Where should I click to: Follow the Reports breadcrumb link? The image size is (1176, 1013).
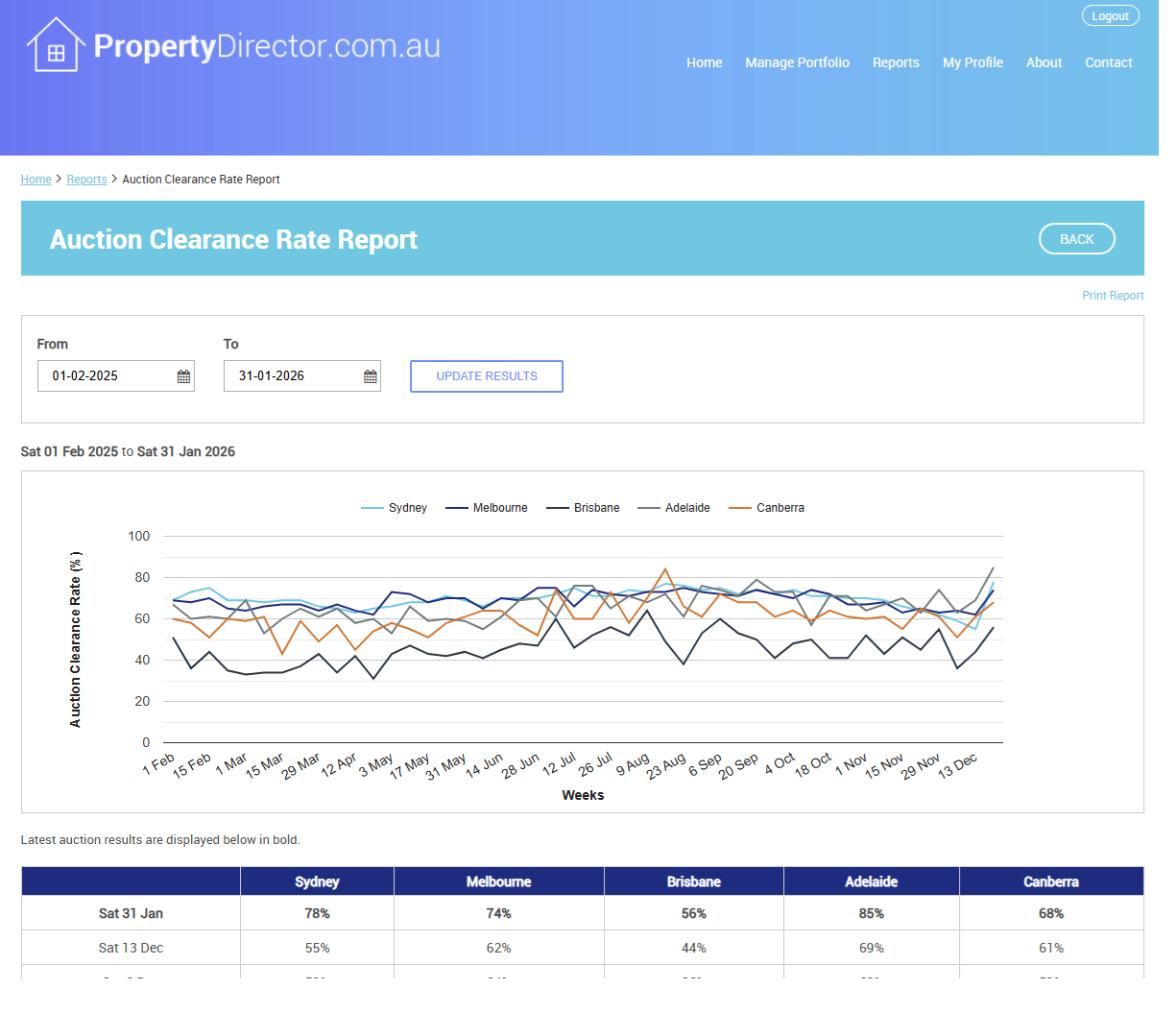86,180
